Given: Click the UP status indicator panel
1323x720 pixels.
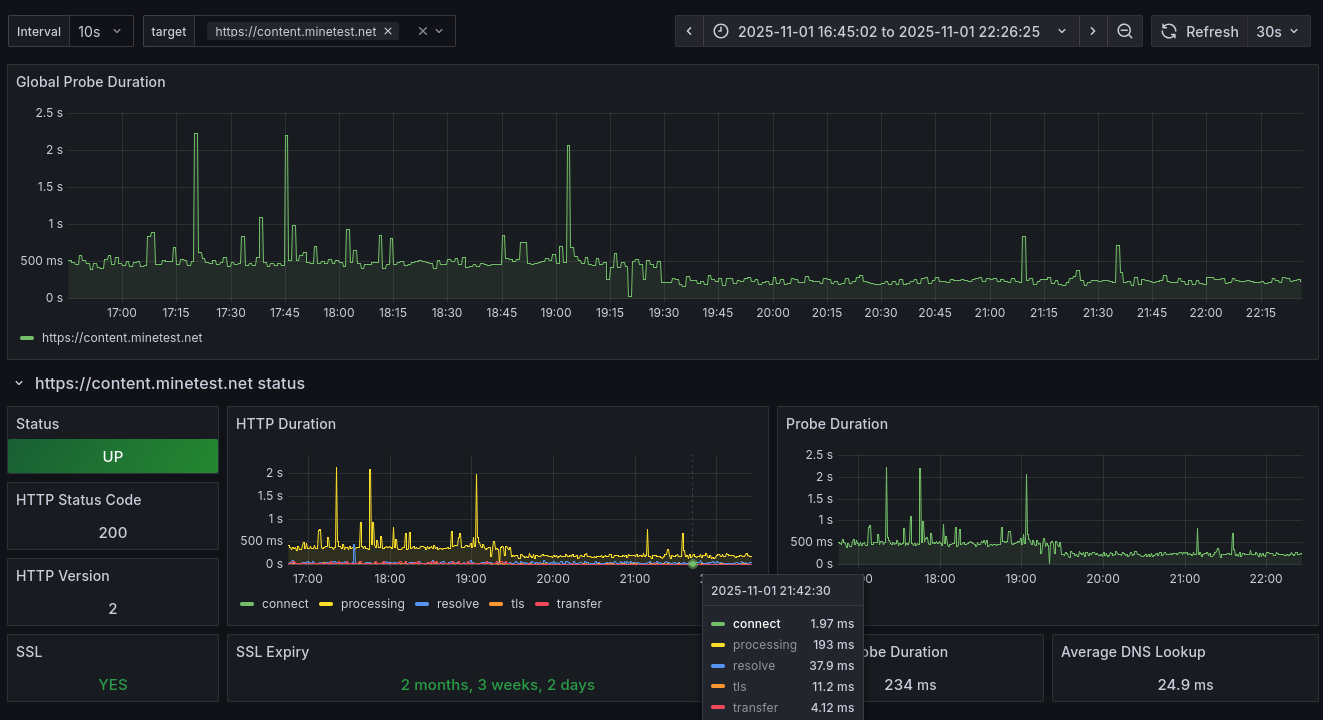Looking at the screenshot, I should 113,456.
